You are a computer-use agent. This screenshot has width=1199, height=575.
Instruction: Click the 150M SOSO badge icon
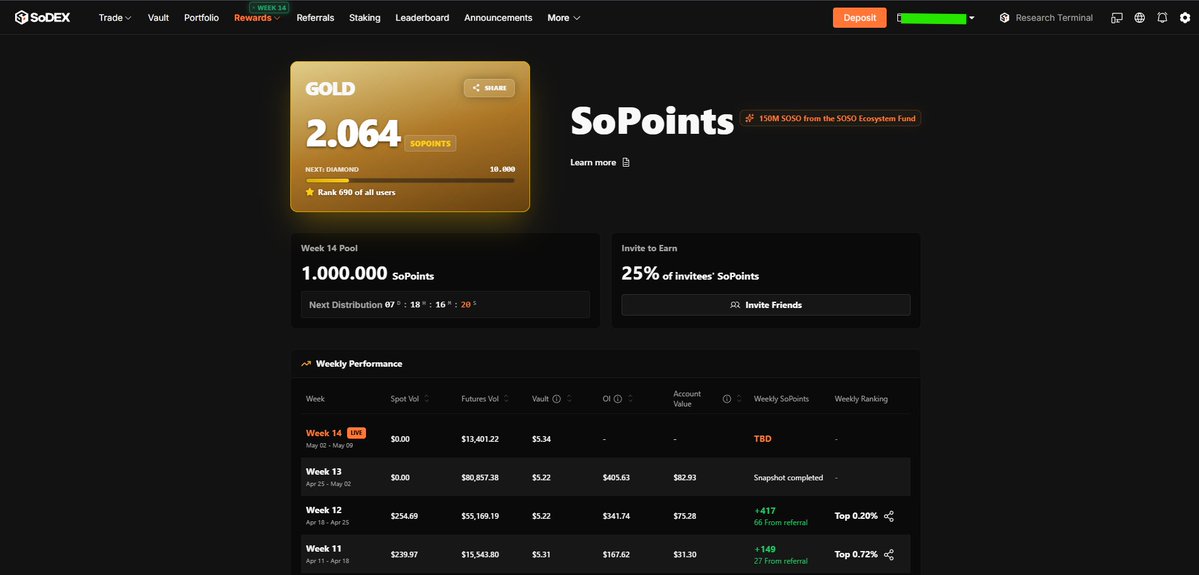click(x=750, y=119)
